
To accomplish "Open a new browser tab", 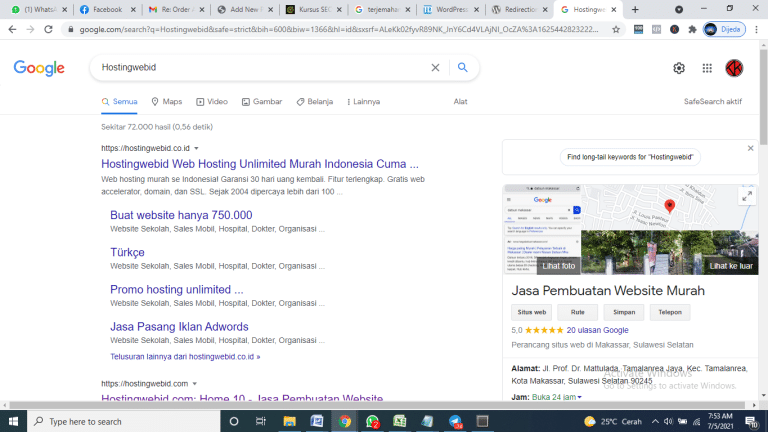I will (635, 9).
